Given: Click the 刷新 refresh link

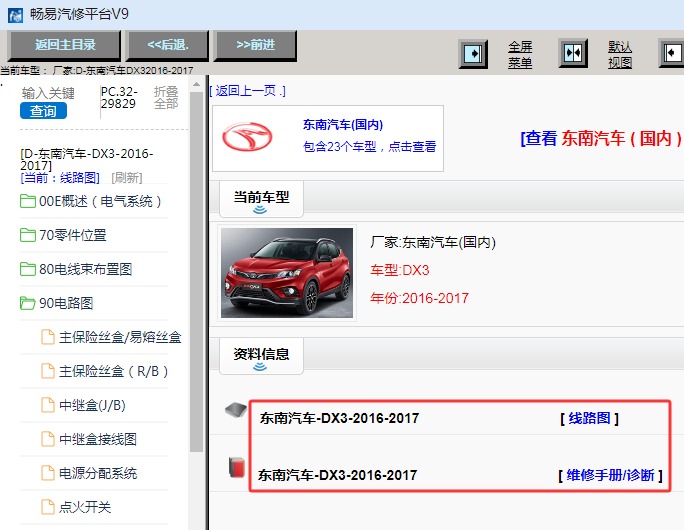Looking at the screenshot, I should pyautogui.click(x=127, y=178).
